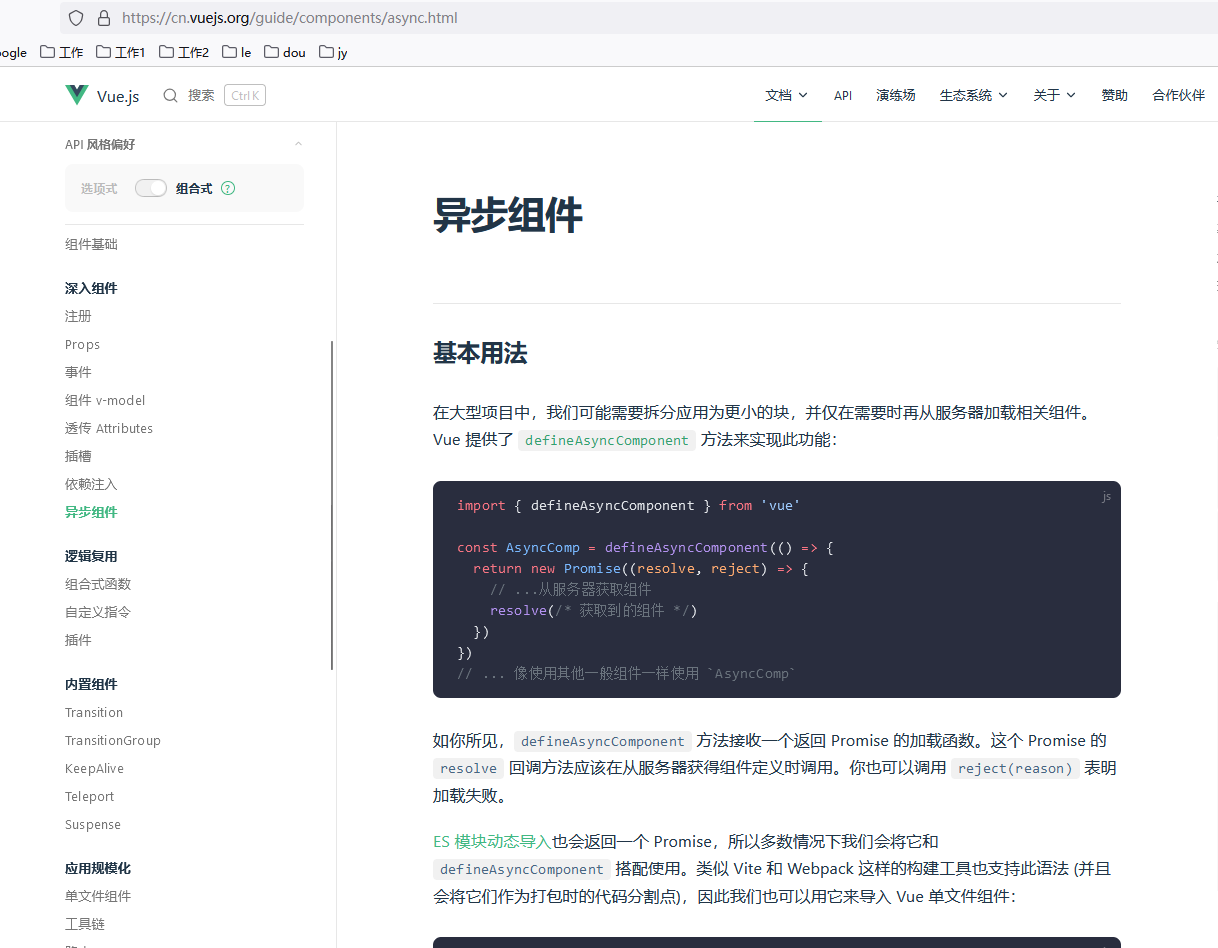1218x948 pixels.
Task: Open 依赖注入 in sidebar
Action: [x=91, y=484]
